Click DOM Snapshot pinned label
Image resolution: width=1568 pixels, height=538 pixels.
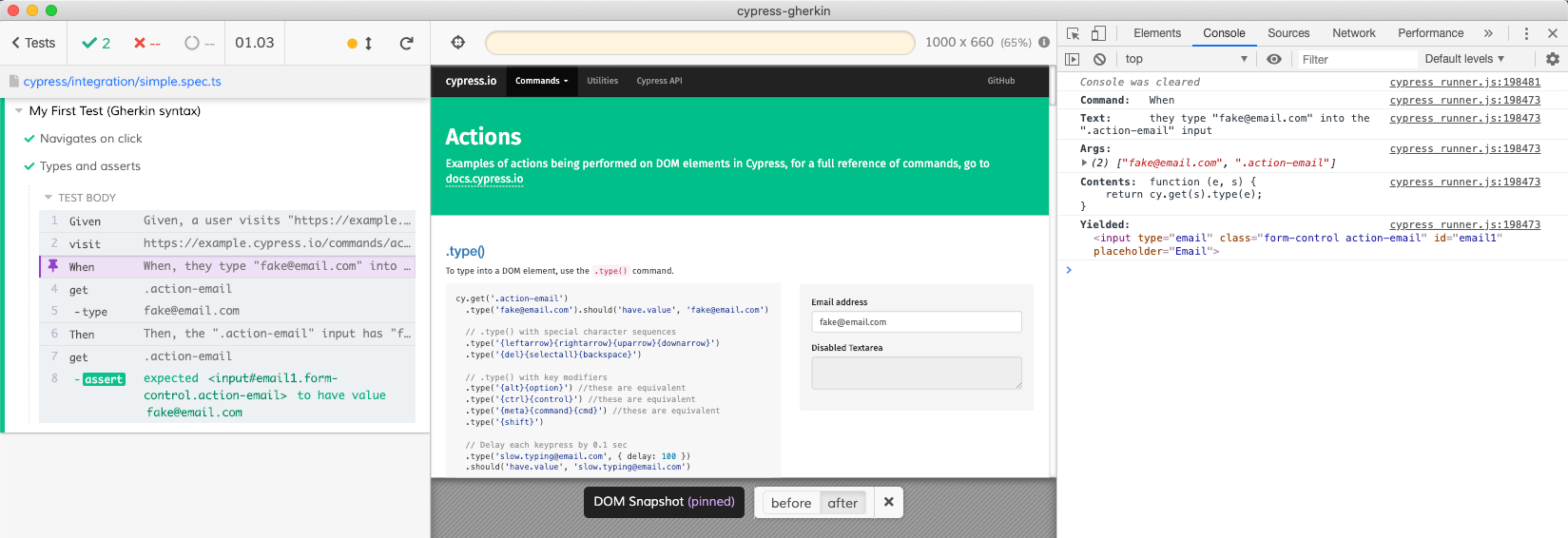(x=664, y=502)
